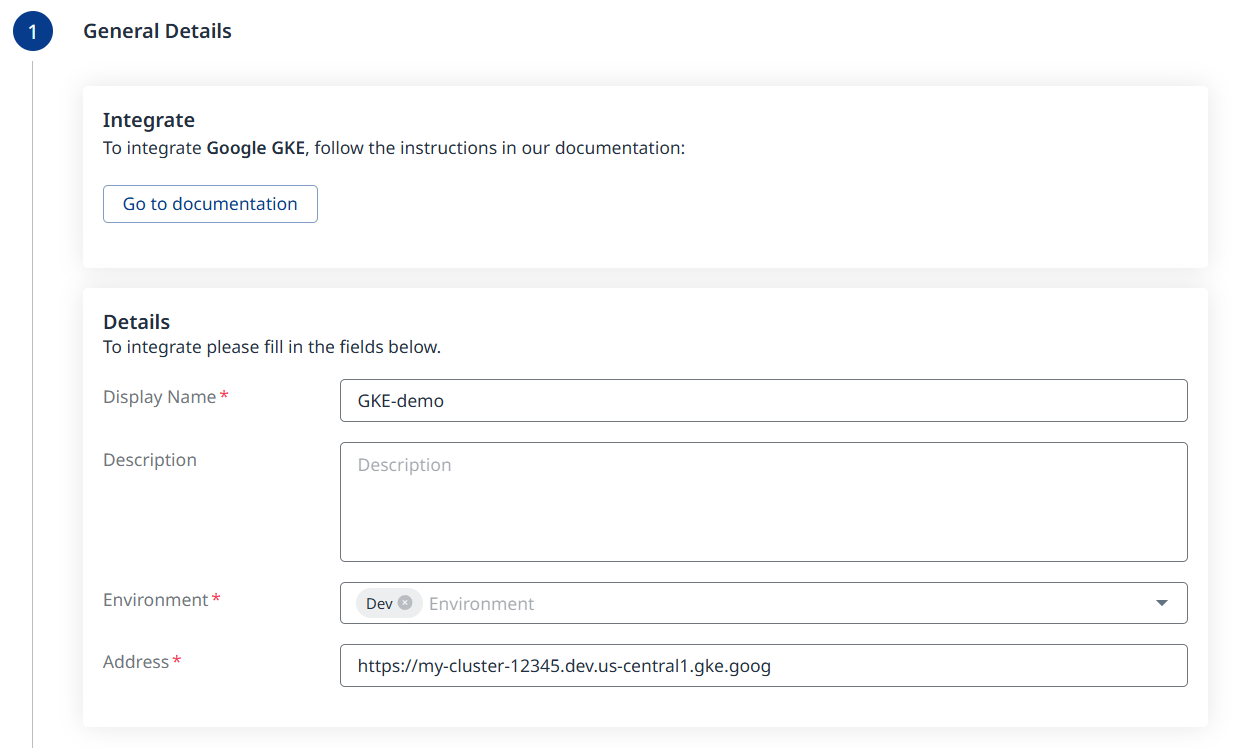1243x748 pixels.
Task: Click into the Description text area
Action: [x=763, y=502]
